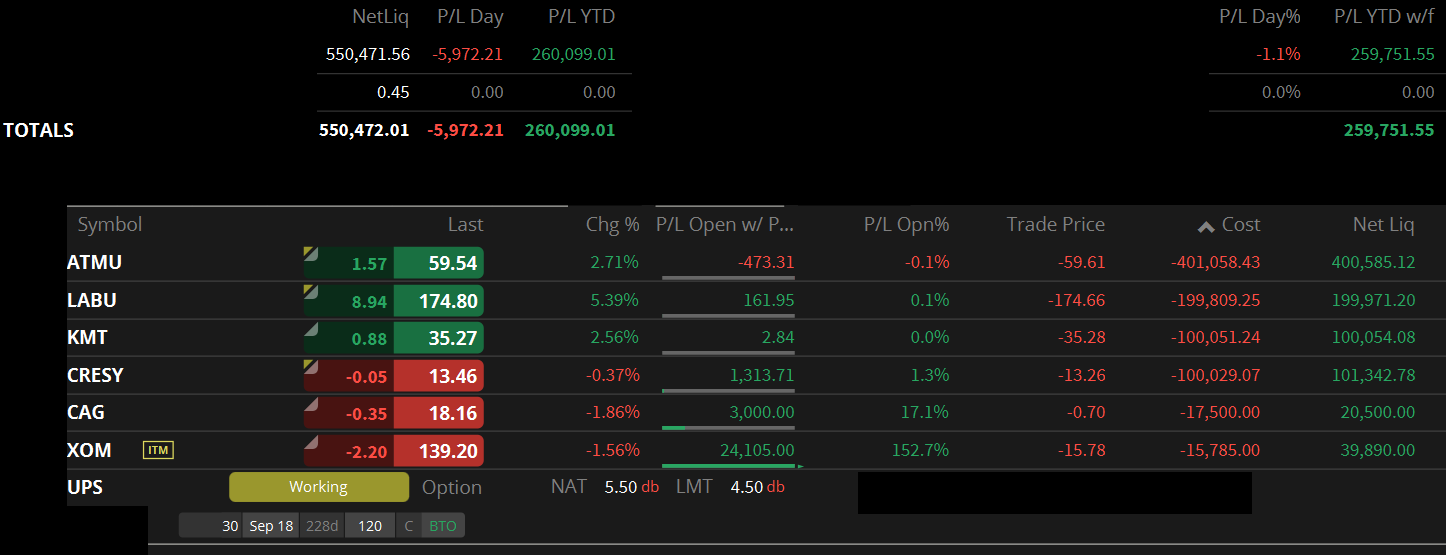Select the LABU symbol row
This screenshot has width=1446, height=555.
[92, 300]
